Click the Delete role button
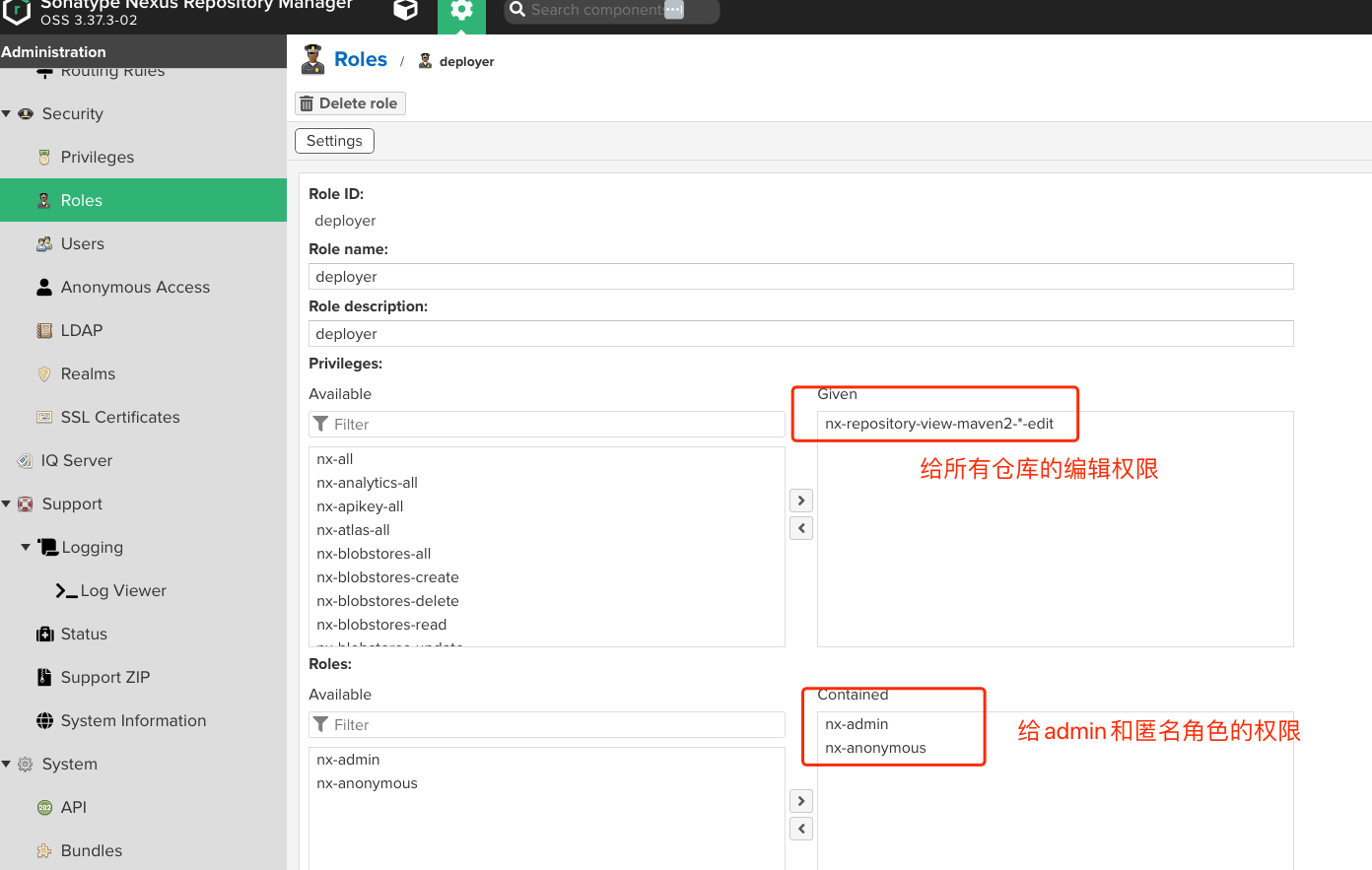 [350, 103]
